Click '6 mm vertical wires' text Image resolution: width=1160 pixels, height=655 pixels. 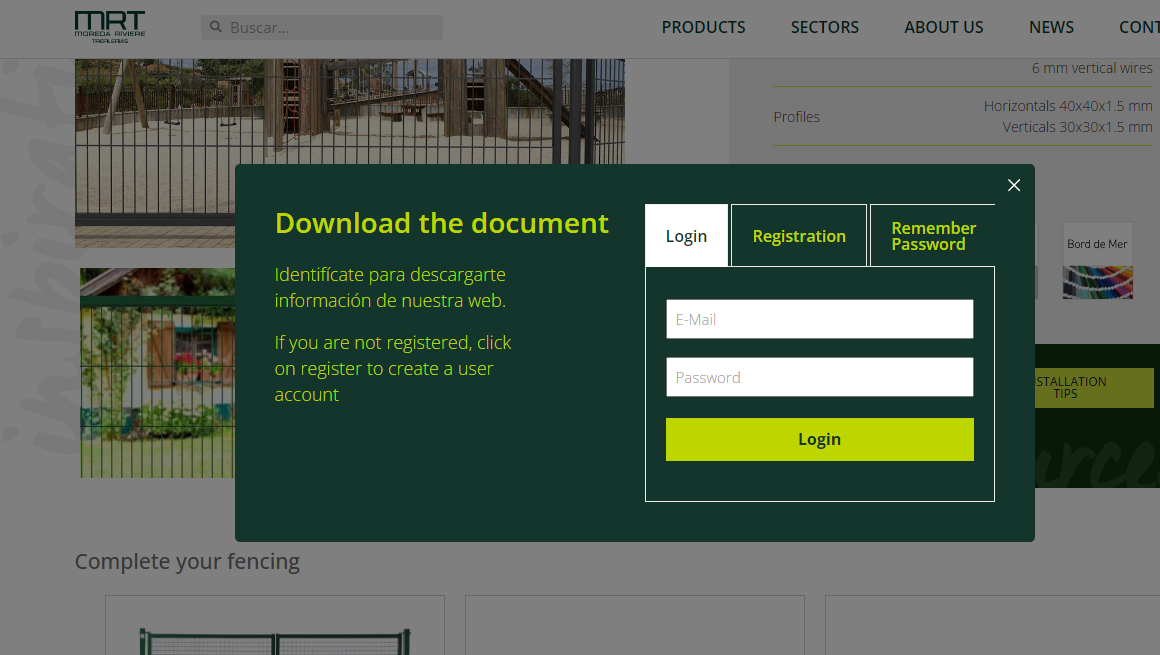[1092, 68]
